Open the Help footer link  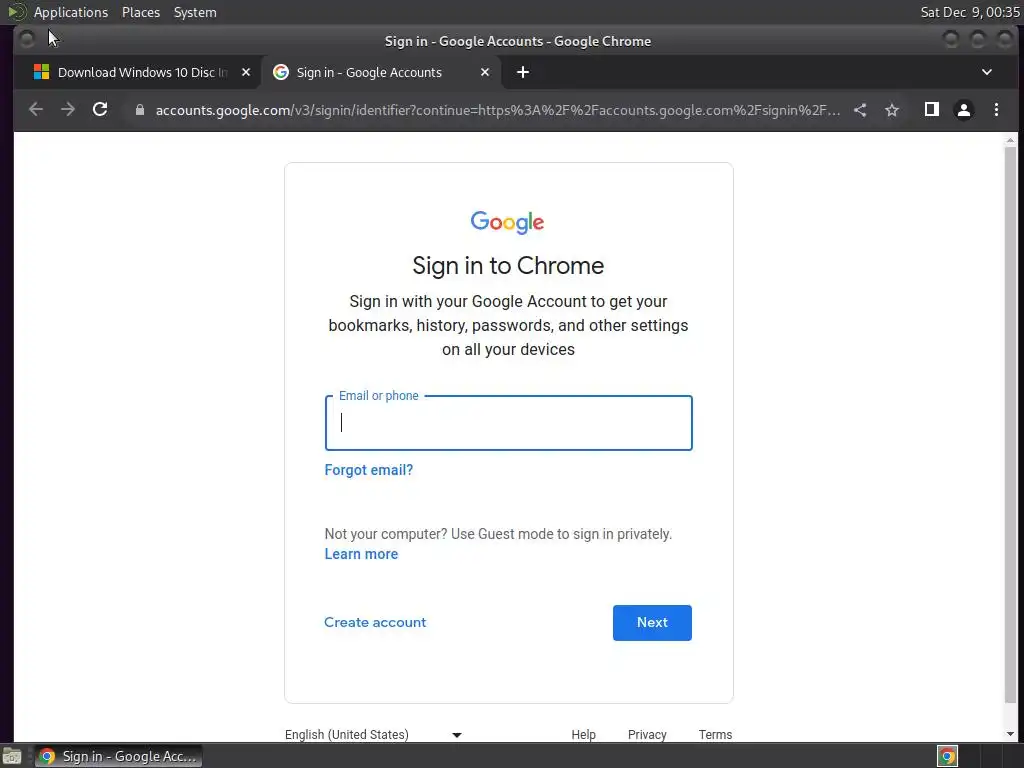[584, 735]
